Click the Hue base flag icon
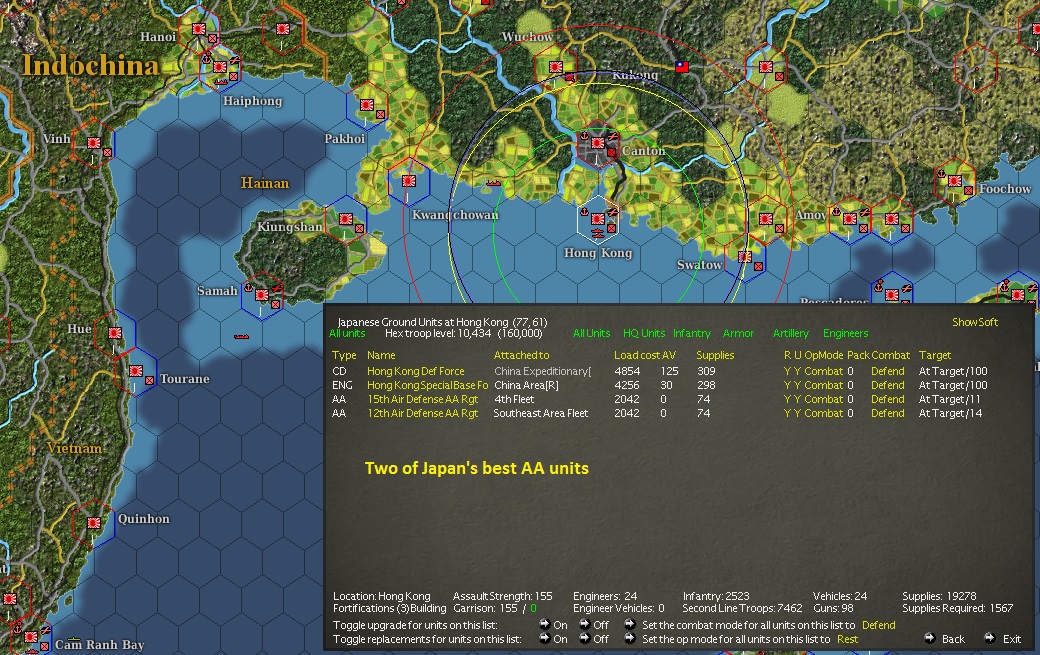The image size is (1040, 655). tap(115, 333)
